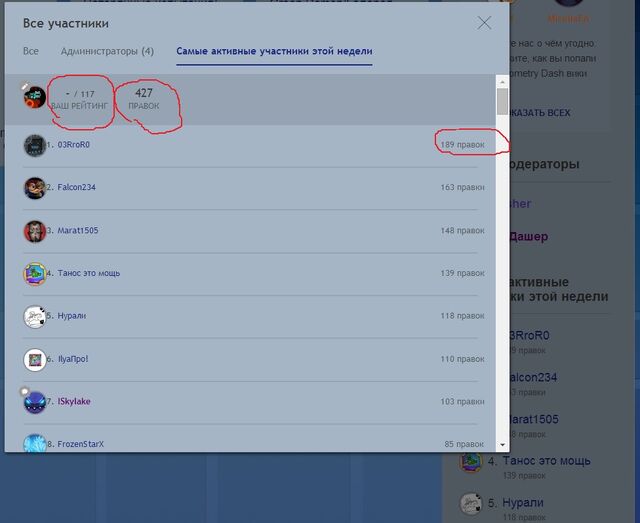Open Falcon234 profile link in dialog
Screen dimensions: 640x523
(76, 187)
